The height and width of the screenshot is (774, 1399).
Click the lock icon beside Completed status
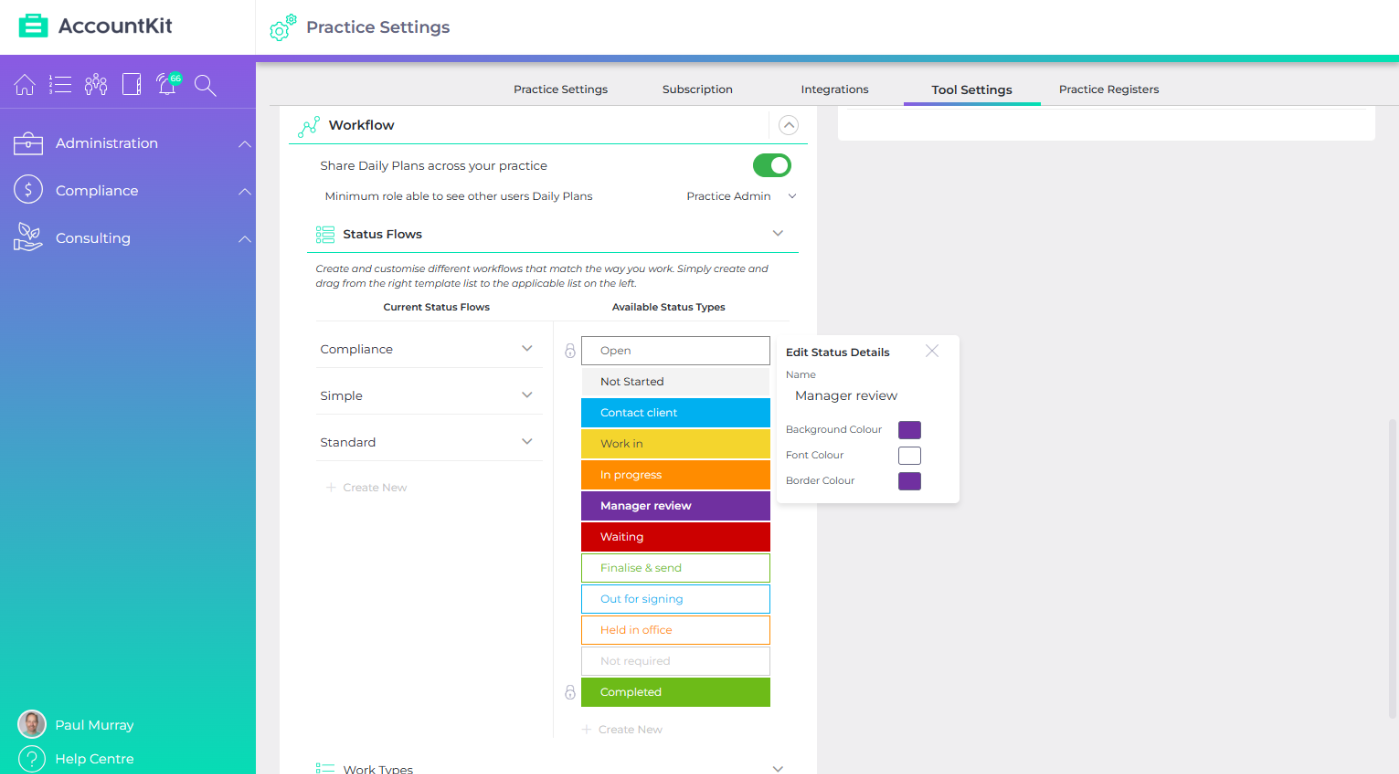[x=570, y=692]
